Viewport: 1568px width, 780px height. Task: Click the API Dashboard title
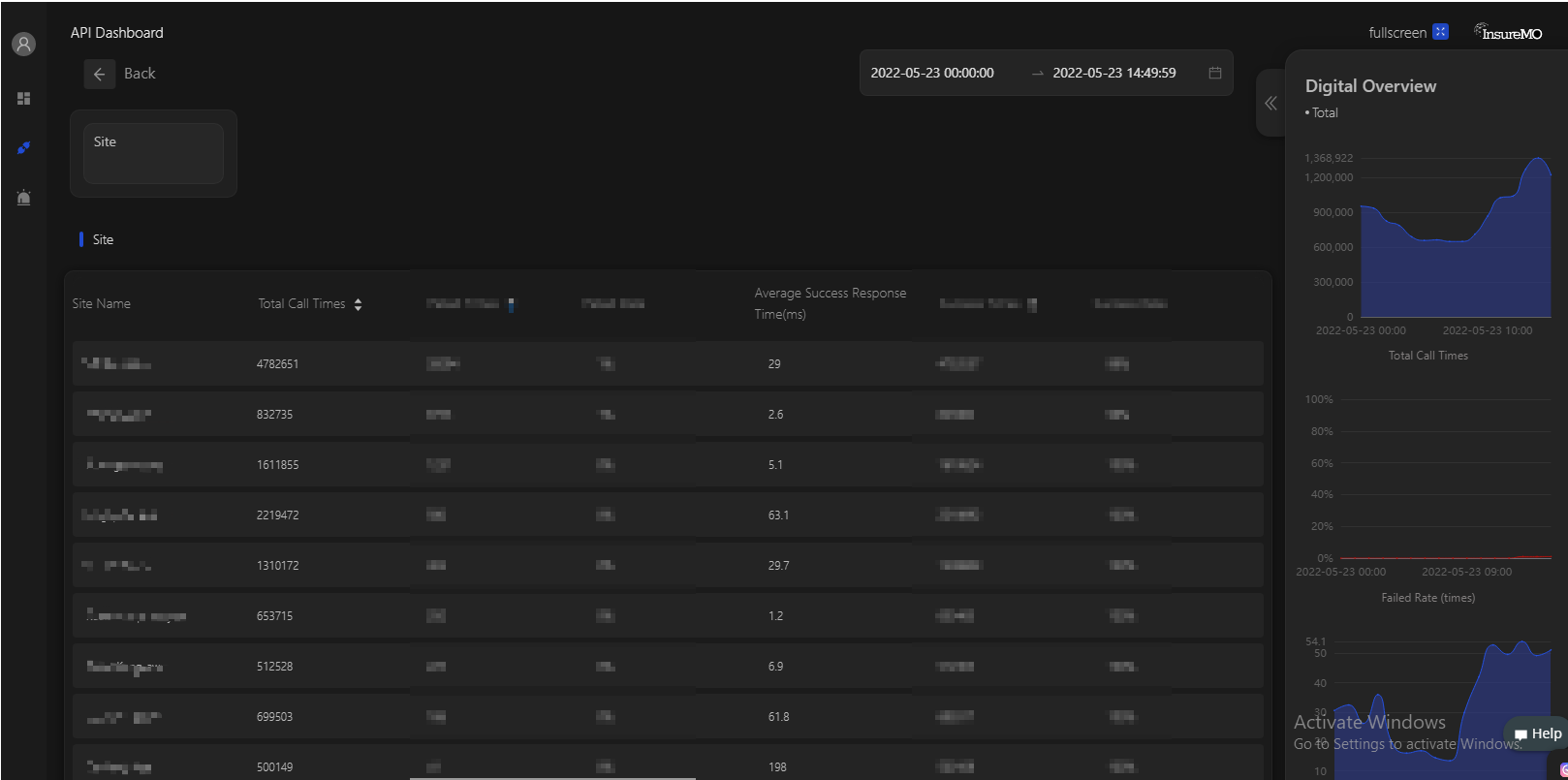pyautogui.click(x=116, y=32)
